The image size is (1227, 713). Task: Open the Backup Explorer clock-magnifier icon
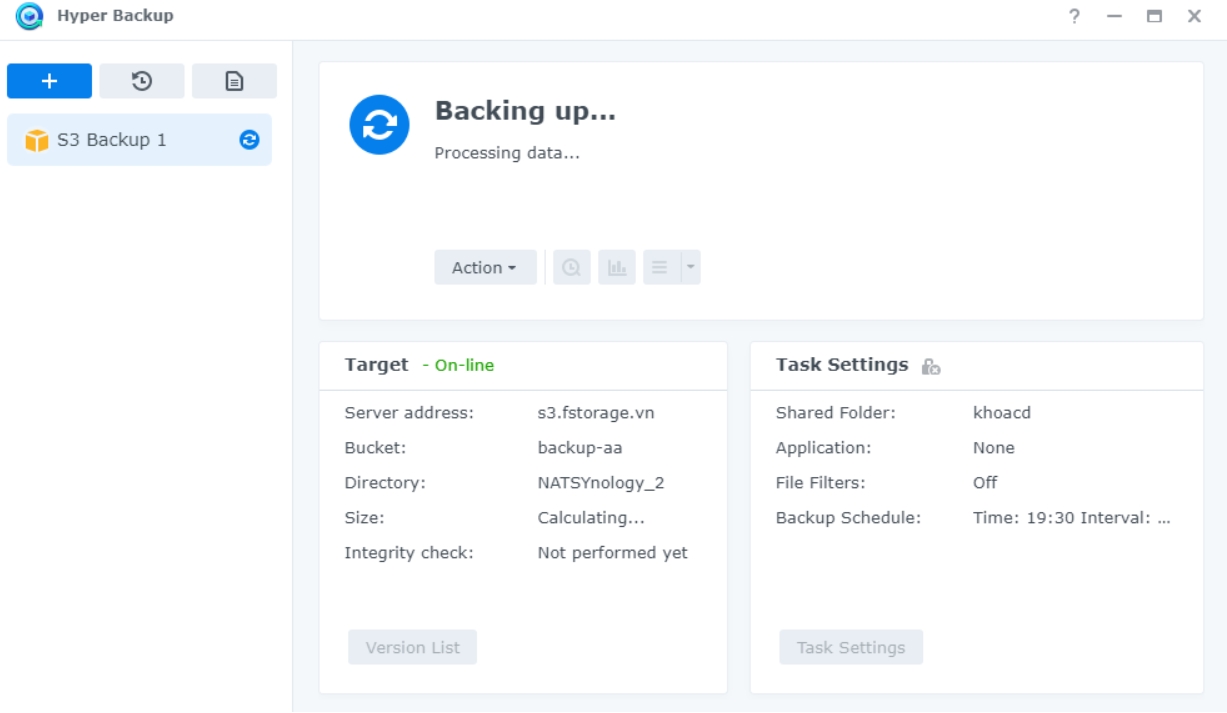571,267
